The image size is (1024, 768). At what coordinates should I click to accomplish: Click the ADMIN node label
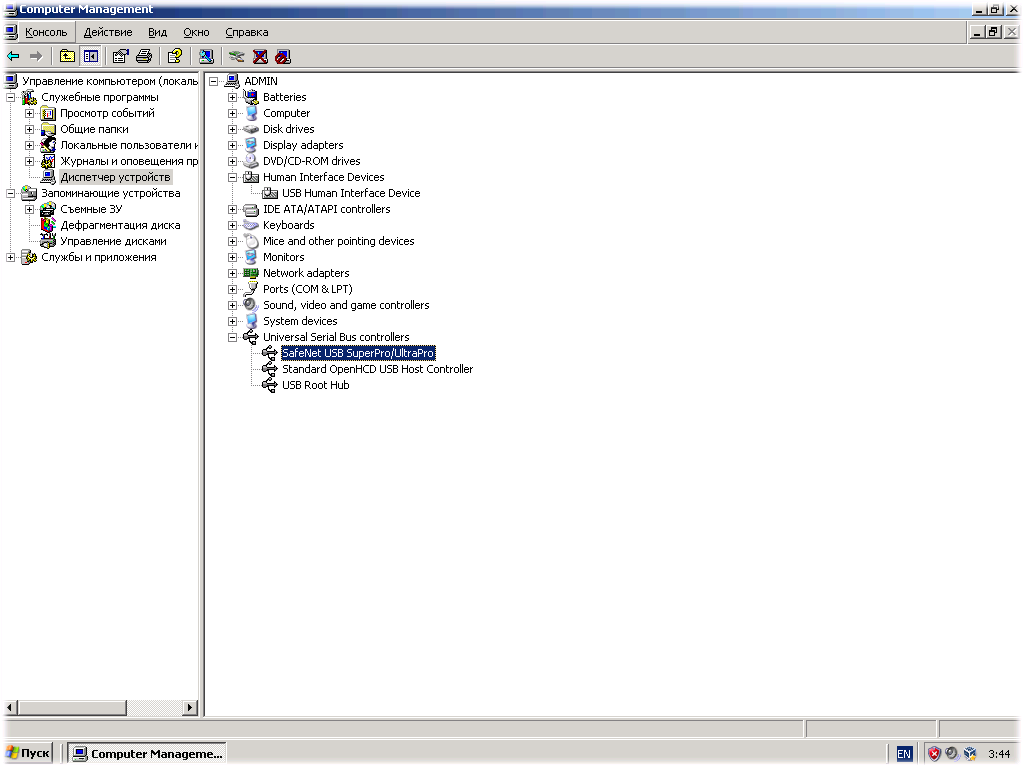coord(261,81)
